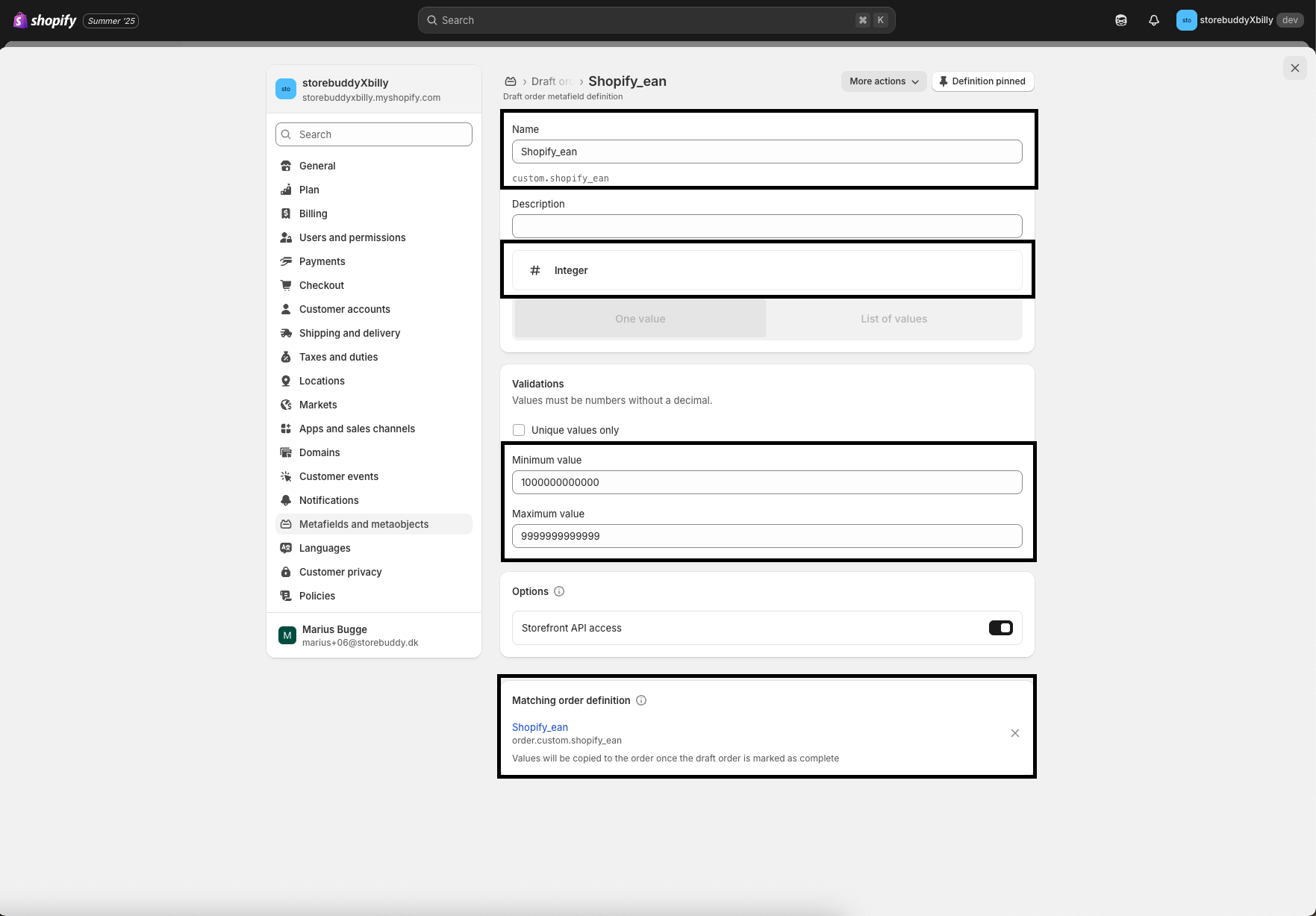Click the global search bar at top
The image size is (1316, 916).
click(657, 20)
